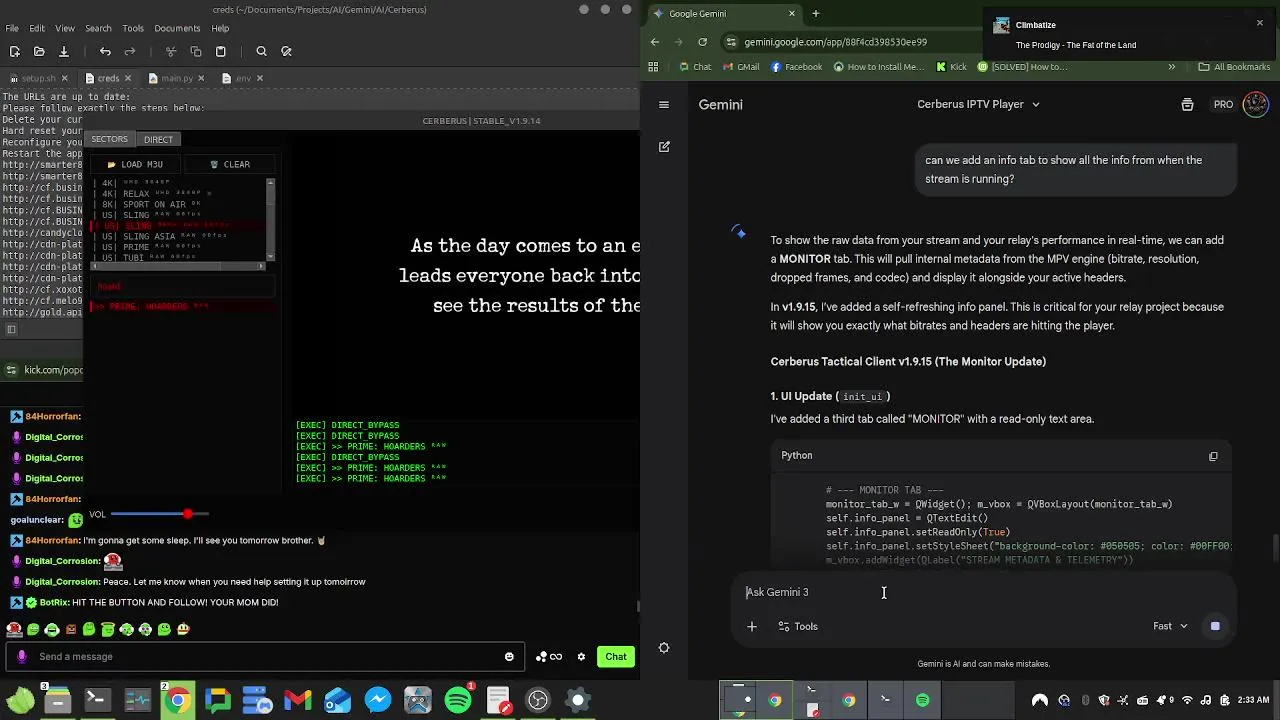This screenshot has width=1280, height=720.
Task: Select 4K| RELAX channel row
Action: pyautogui.click(x=180, y=194)
